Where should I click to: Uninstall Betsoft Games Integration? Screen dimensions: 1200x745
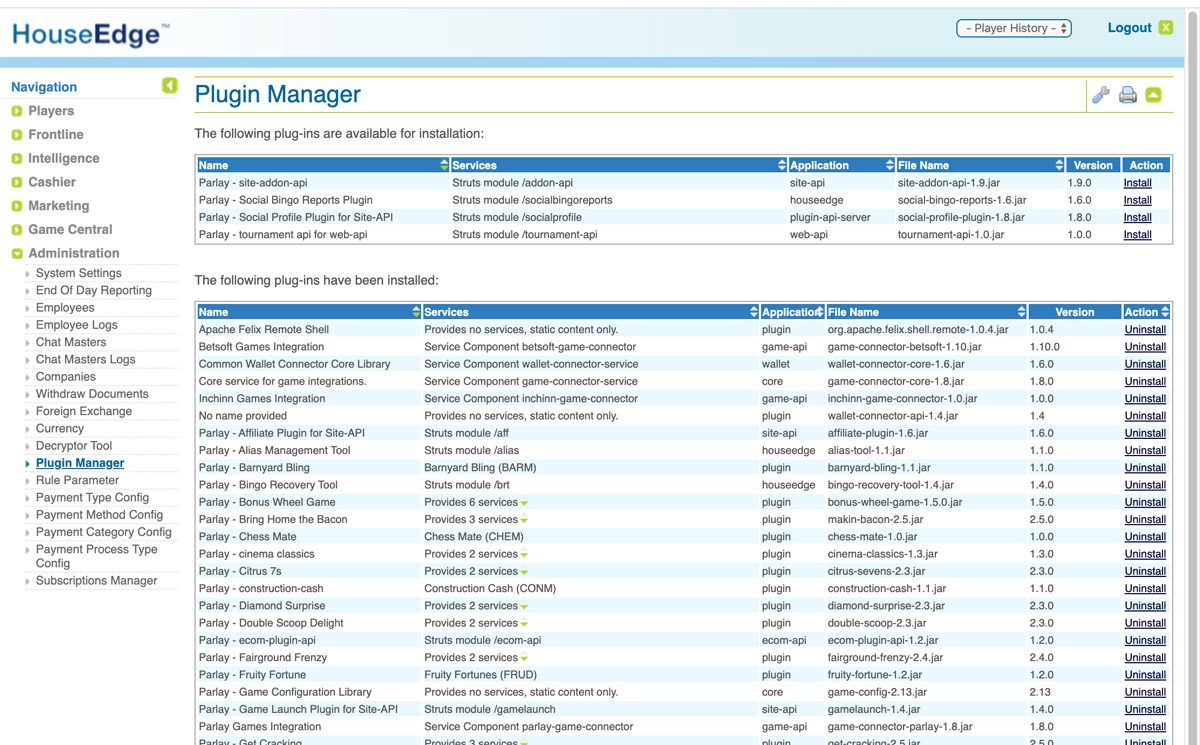click(x=1146, y=347)
